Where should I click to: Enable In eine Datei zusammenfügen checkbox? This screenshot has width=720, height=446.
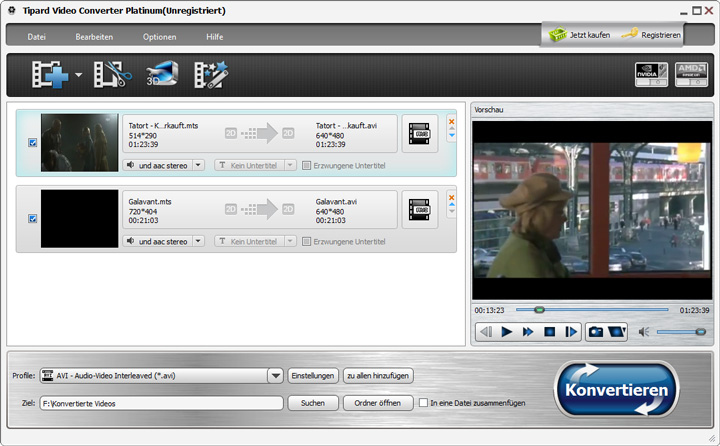[x=423, y=403]
